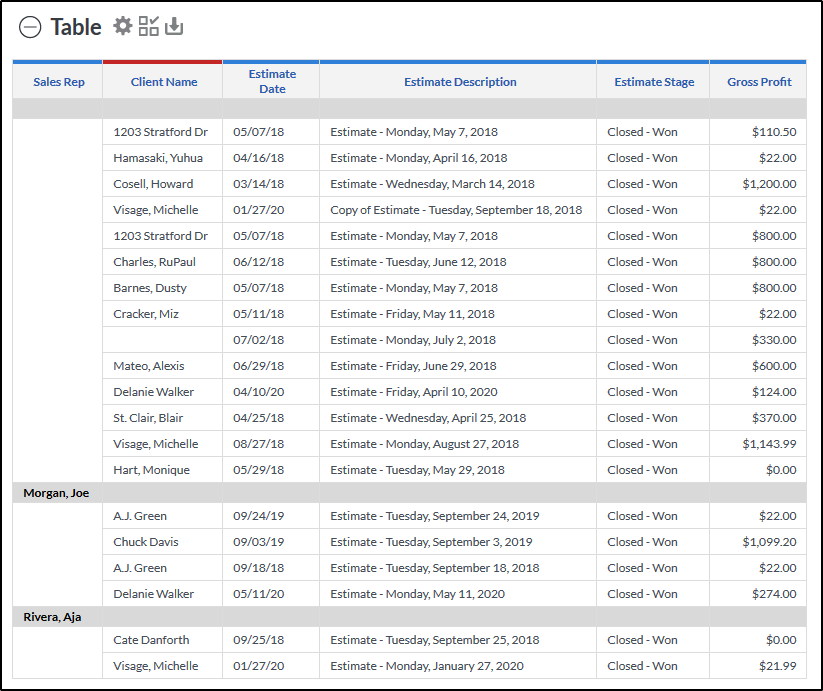
Task: Click client Charles, RuPaul
Action: [x=154, y=262]
